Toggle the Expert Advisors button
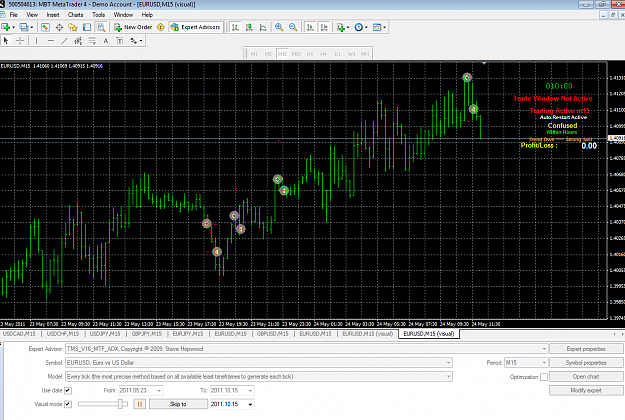The height and width of the screenshot is (420, 625). click(195, 27)
